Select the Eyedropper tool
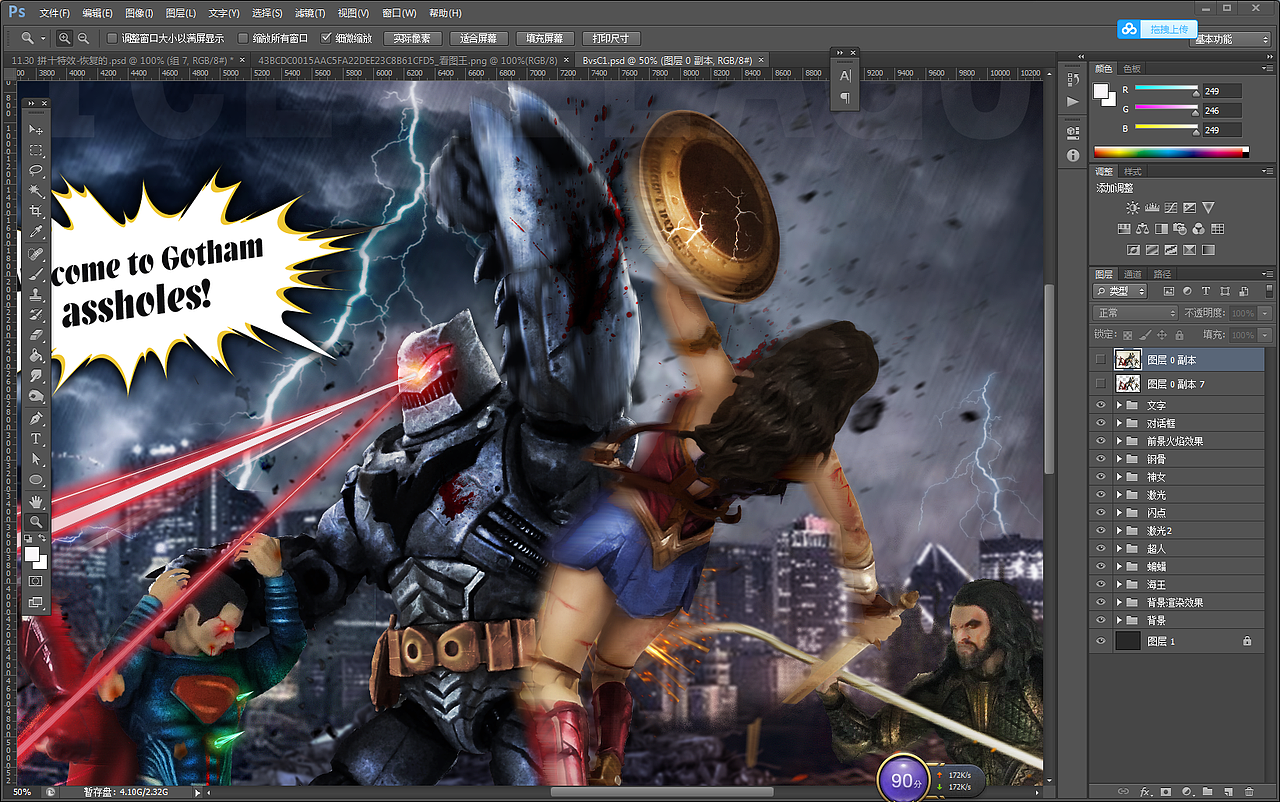The image size is (1280, 802). tap(36, 233)
